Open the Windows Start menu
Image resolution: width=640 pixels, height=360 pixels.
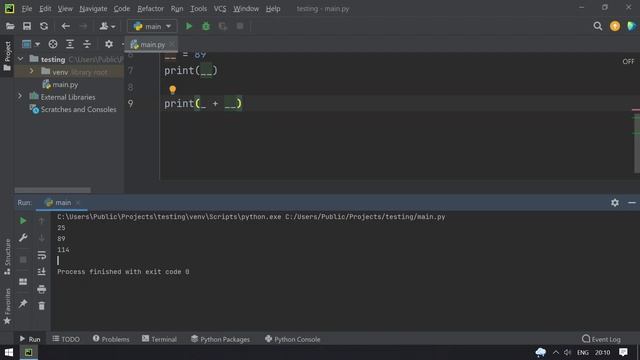click(x=9, y=352)
